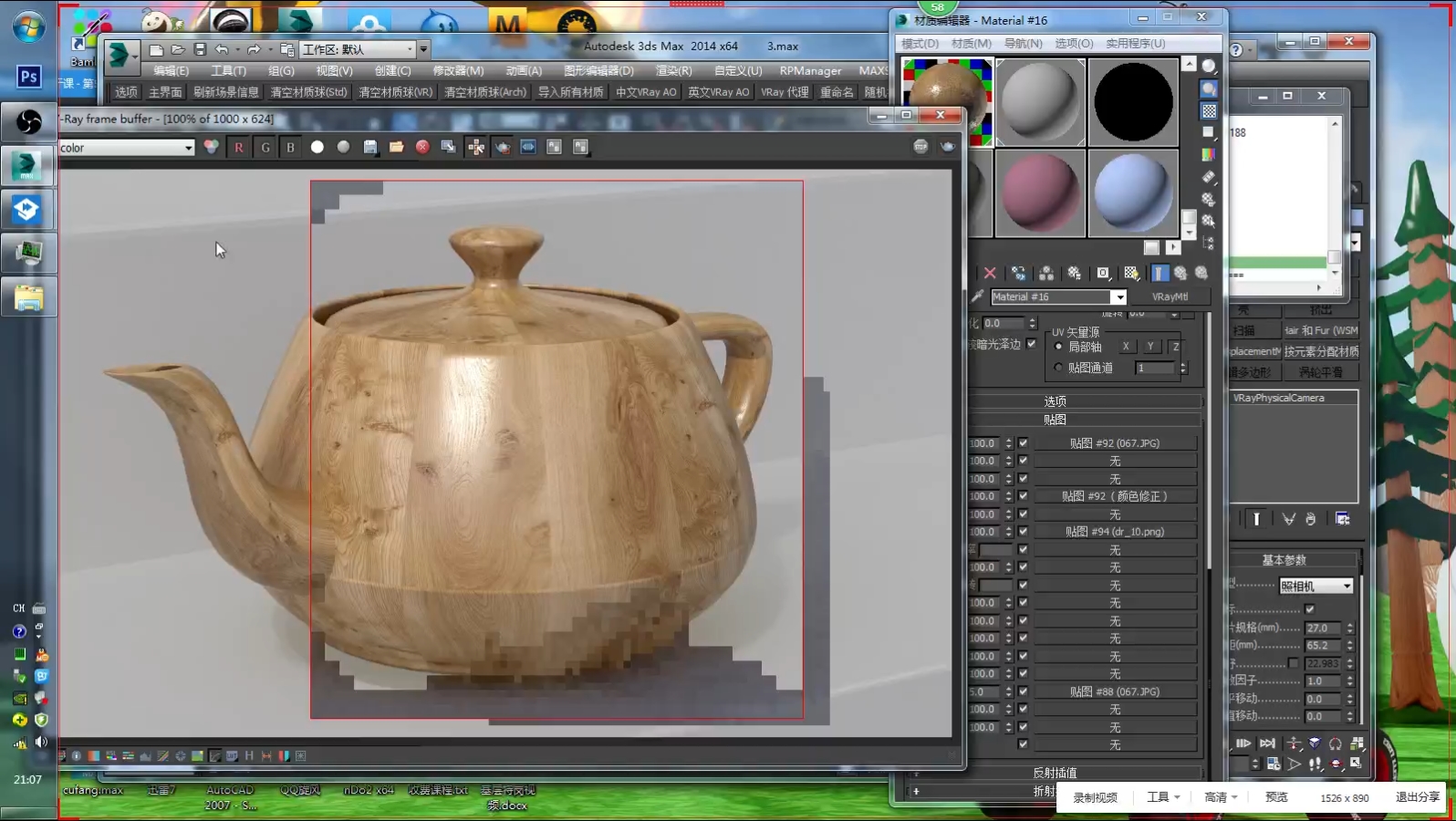The image size is (1456, 821).
Task: Click the volume icon in the system tray
Action: pyautogui.click(x=41, y=742)
